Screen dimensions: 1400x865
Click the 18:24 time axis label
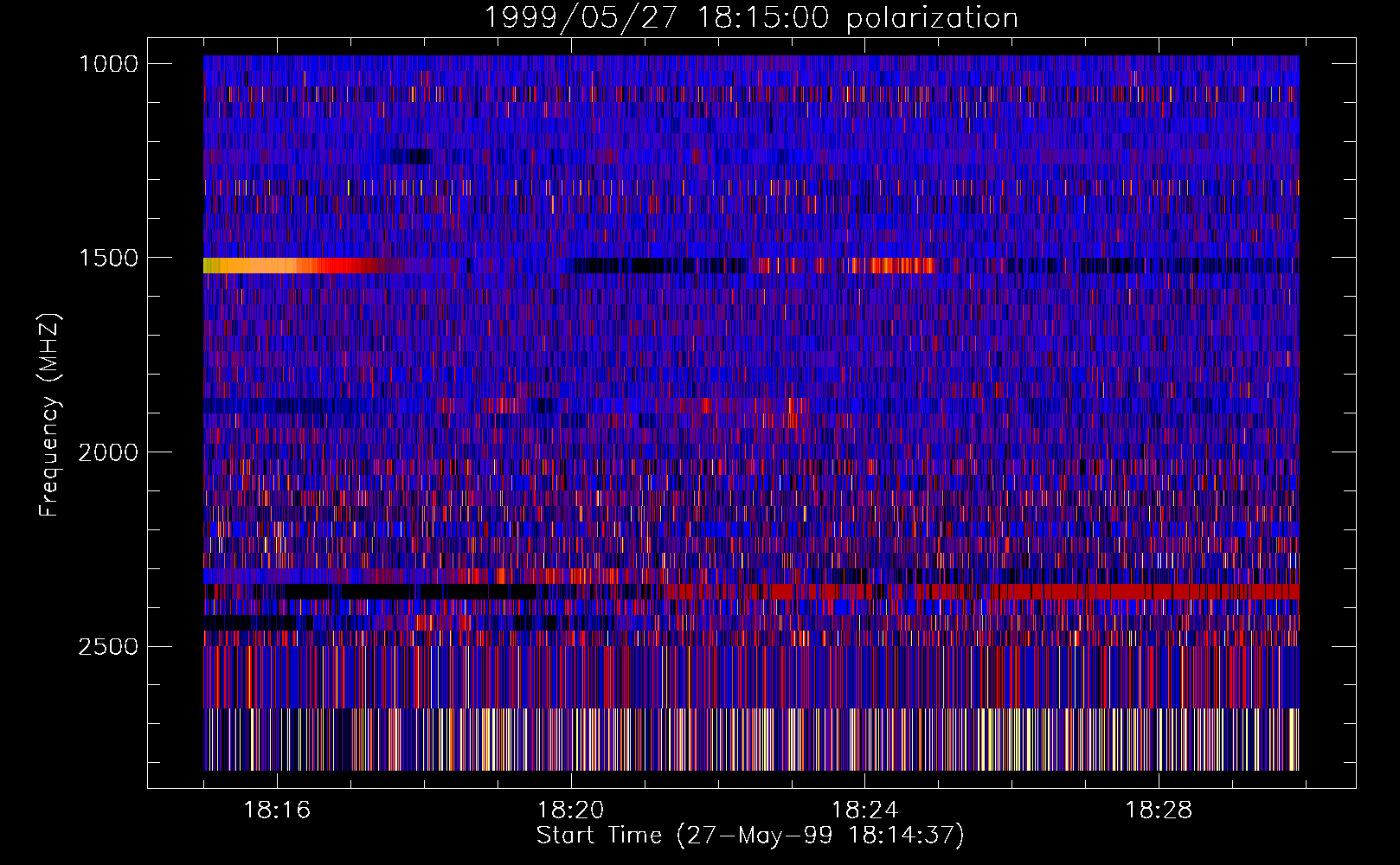tap(864, 811)
